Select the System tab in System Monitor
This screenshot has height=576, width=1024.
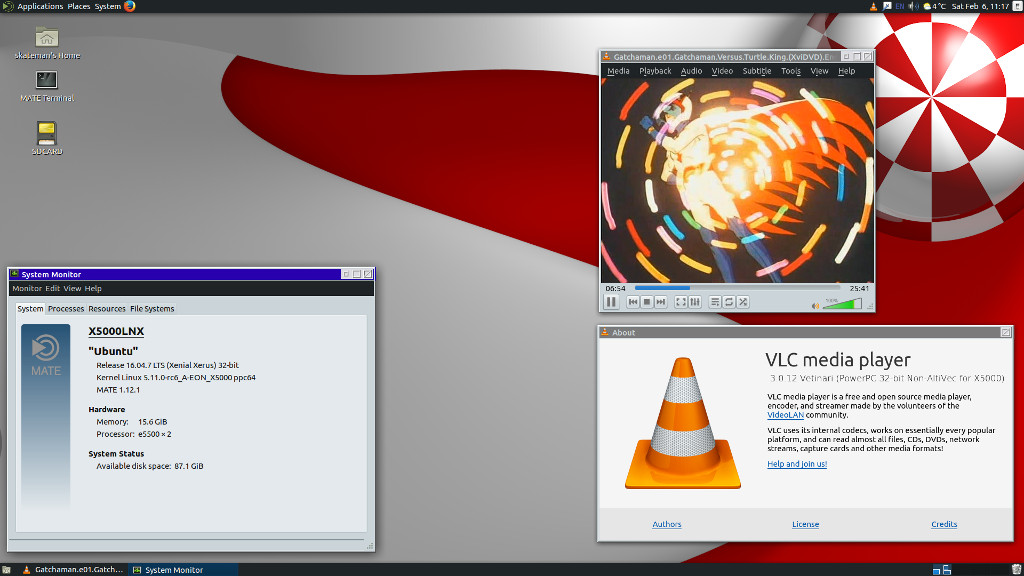tap(30, 308)
